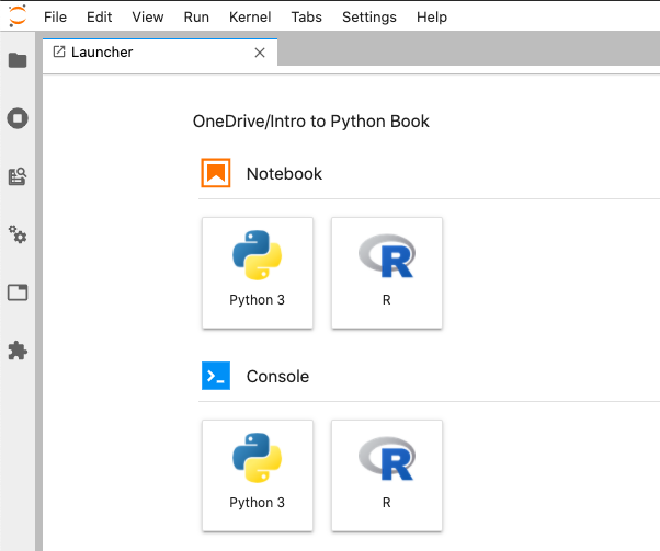This screenshot has height=551, width=660.
Task: Show Running Terminals and Kernels icon
Action: coord(18,118)
